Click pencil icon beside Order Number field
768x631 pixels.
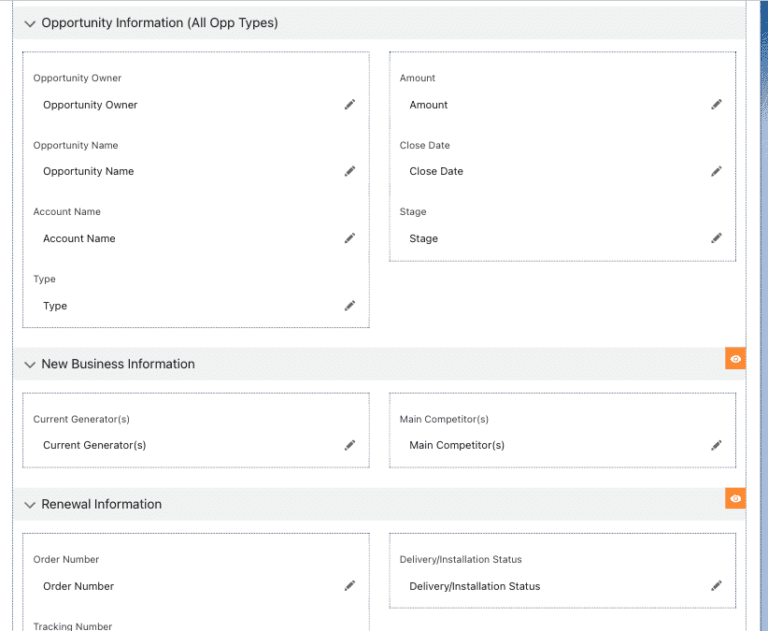pyautogui.click(x=350, y=585)
